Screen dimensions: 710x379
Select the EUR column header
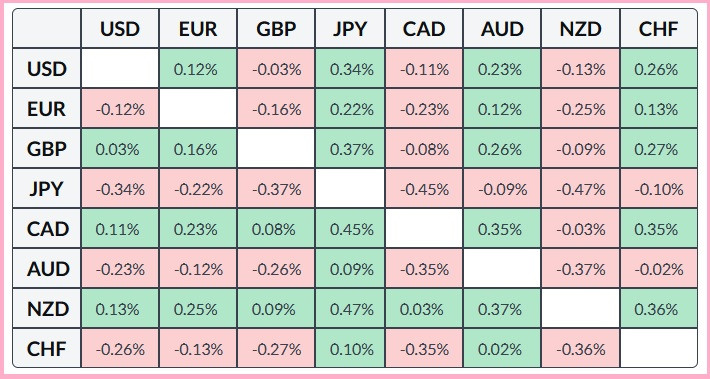pos(198,29)
